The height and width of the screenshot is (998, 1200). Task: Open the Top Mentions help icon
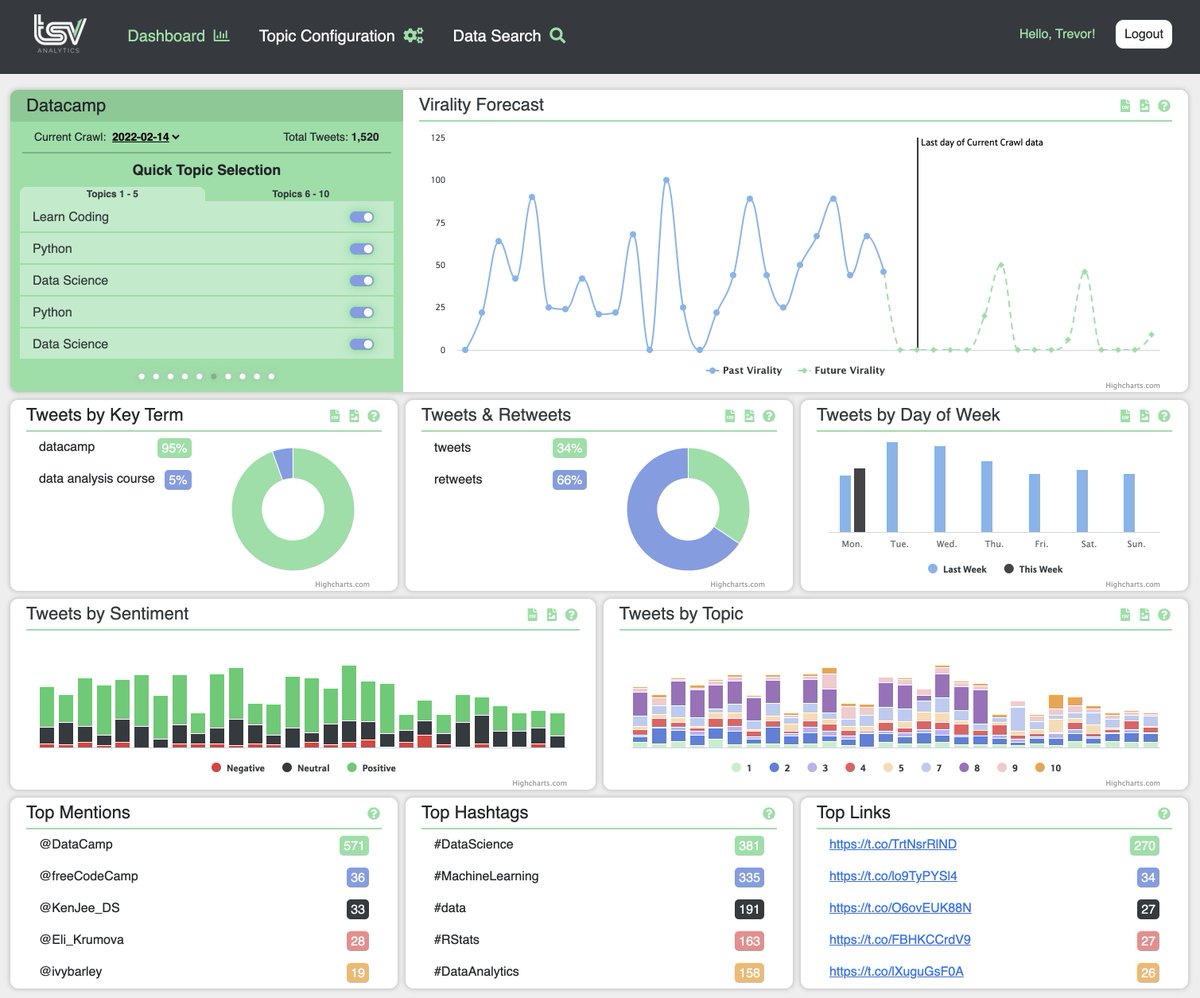(x=374, y=814)
